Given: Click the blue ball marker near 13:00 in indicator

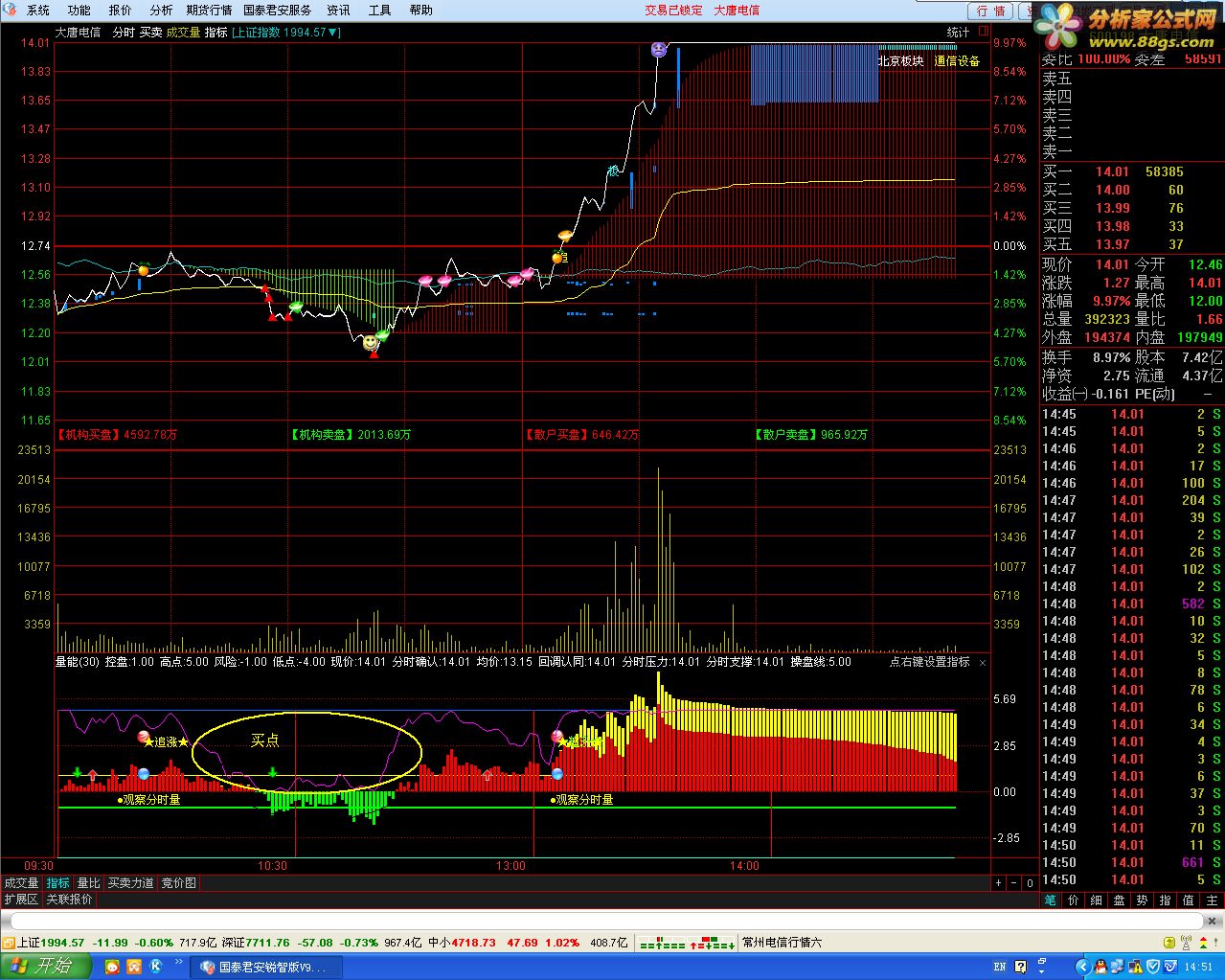Looking at the screenshot, I should coord(557,773).
